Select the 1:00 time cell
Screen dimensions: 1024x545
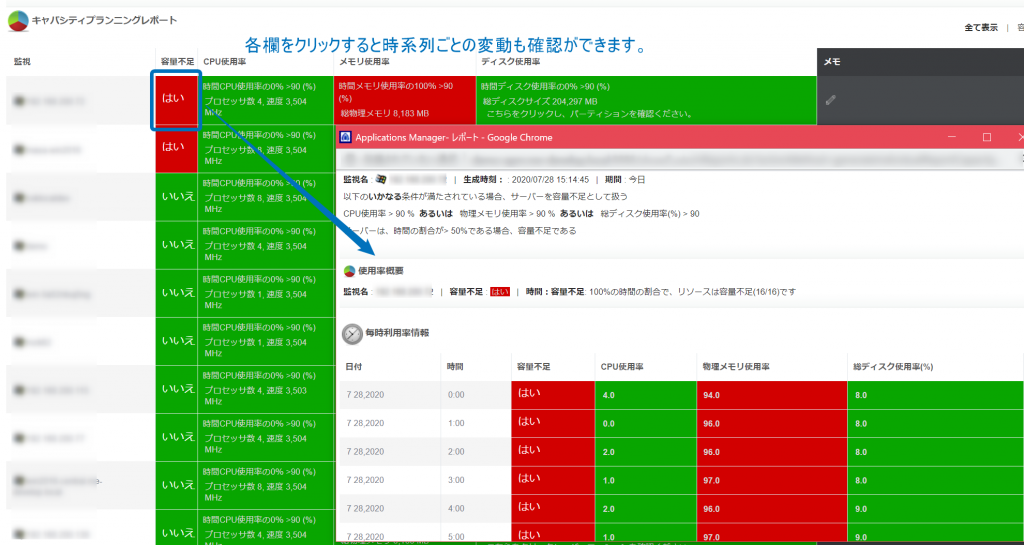[x=475, y=423]
